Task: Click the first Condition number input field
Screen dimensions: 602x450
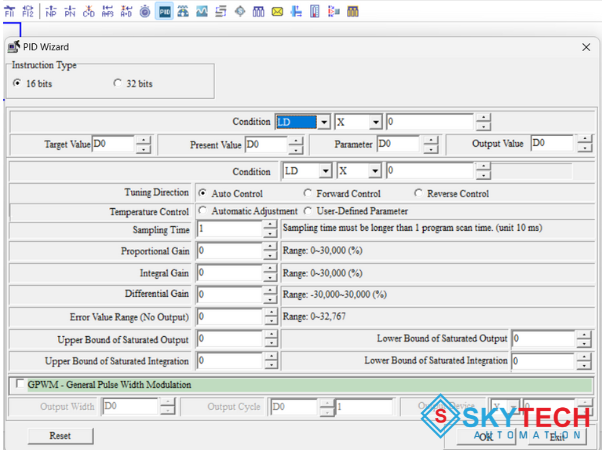Action: (430, 122)
